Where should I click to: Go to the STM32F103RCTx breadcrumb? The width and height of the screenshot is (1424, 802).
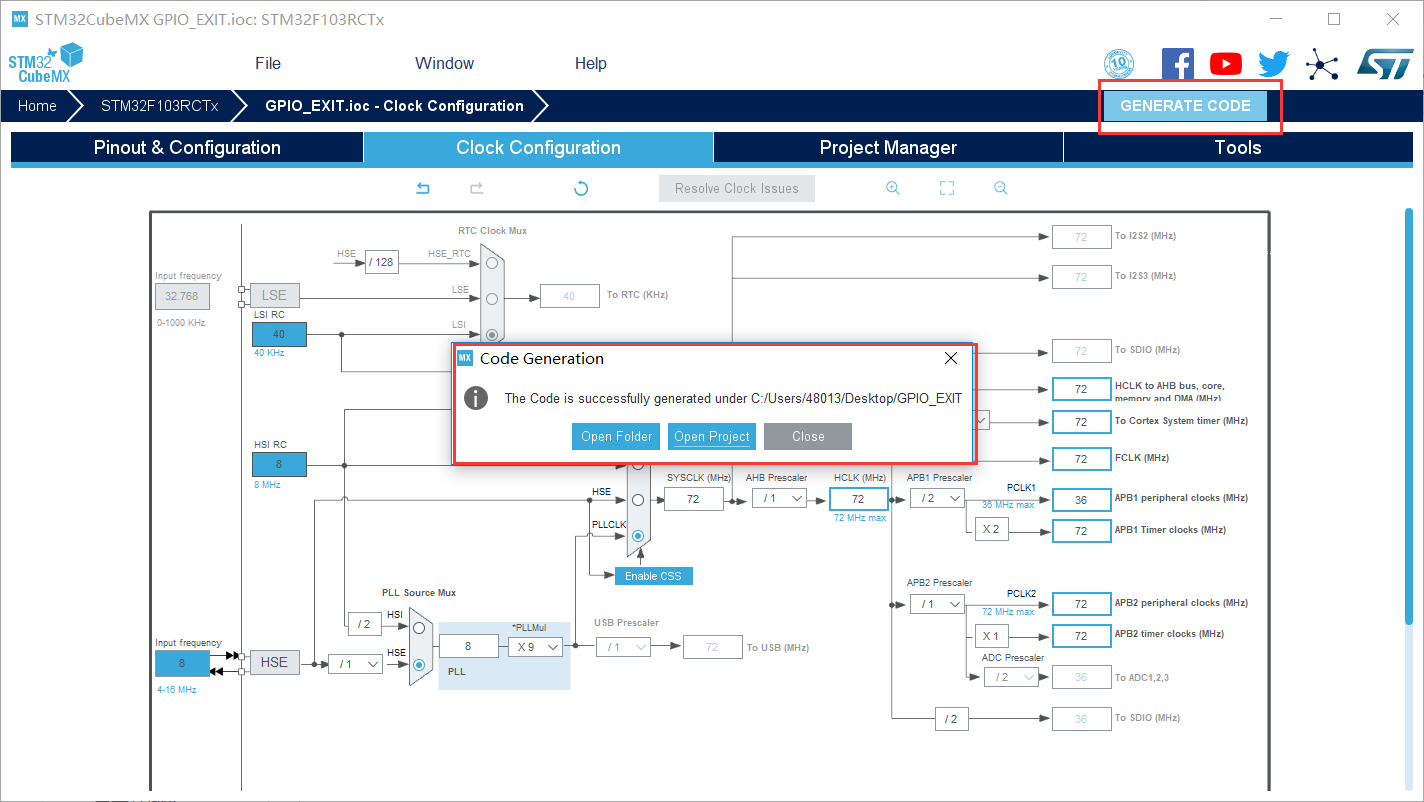click(159, 106)
